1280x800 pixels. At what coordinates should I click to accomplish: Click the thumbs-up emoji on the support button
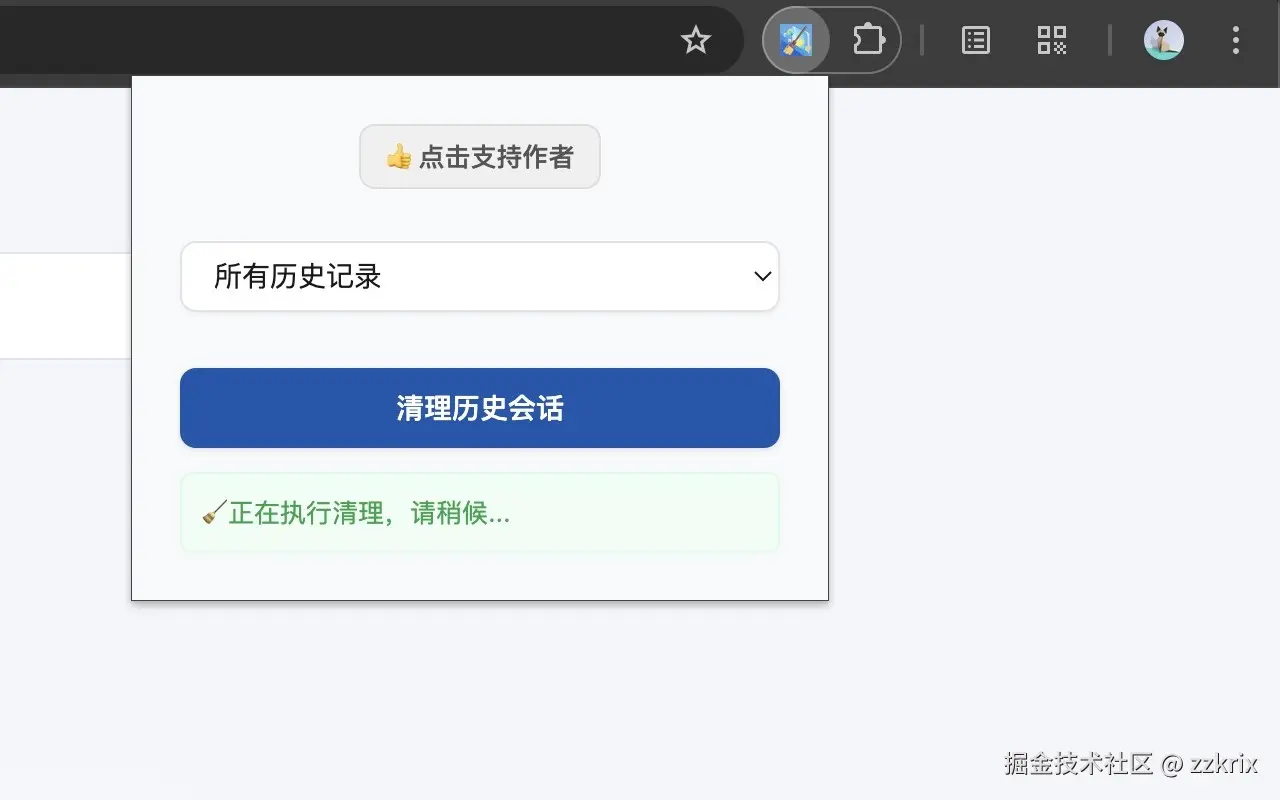point(399,156)
